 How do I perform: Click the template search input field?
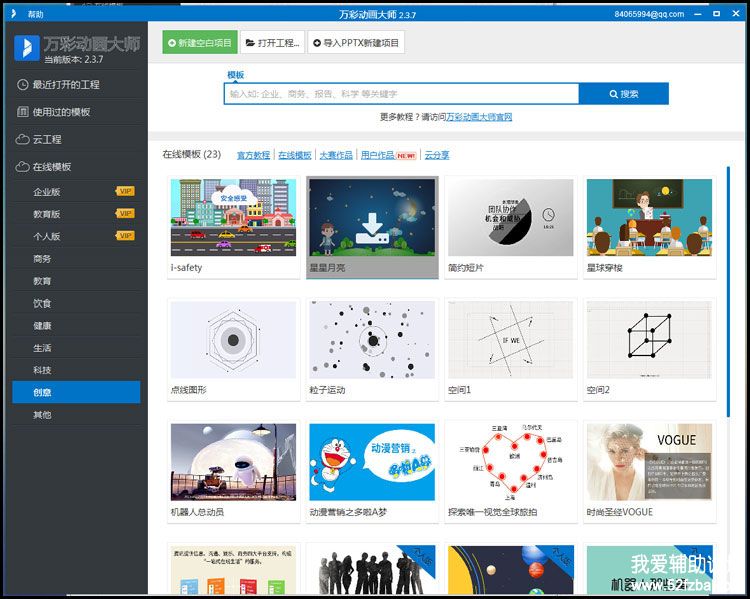click(400, 94)
